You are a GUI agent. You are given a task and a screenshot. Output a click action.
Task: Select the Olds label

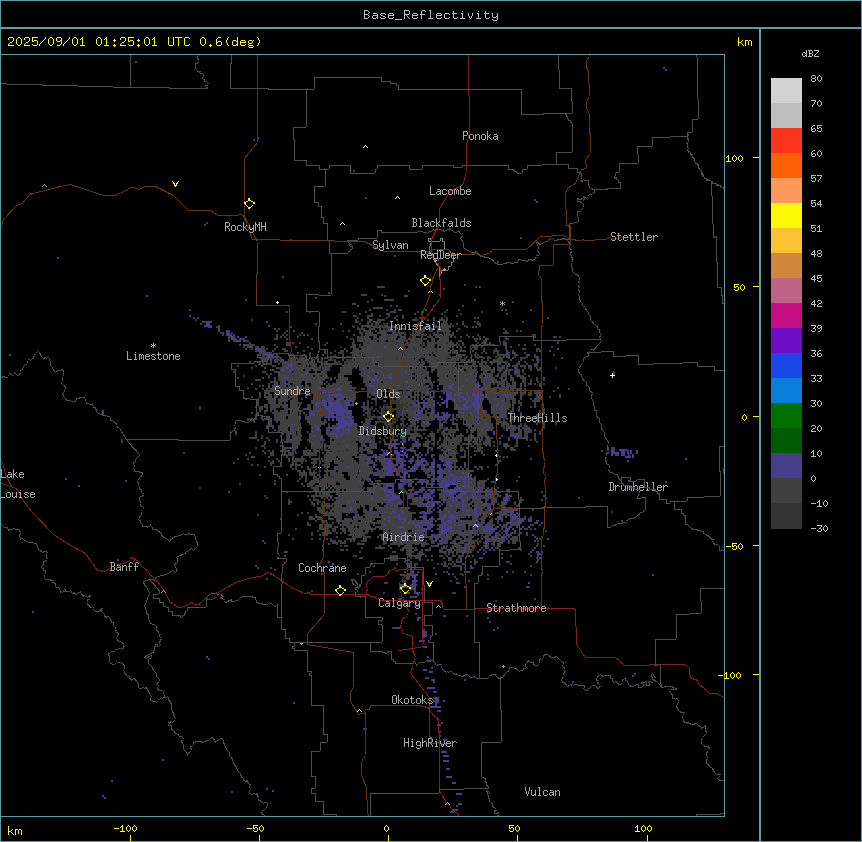tap(388, 394)
